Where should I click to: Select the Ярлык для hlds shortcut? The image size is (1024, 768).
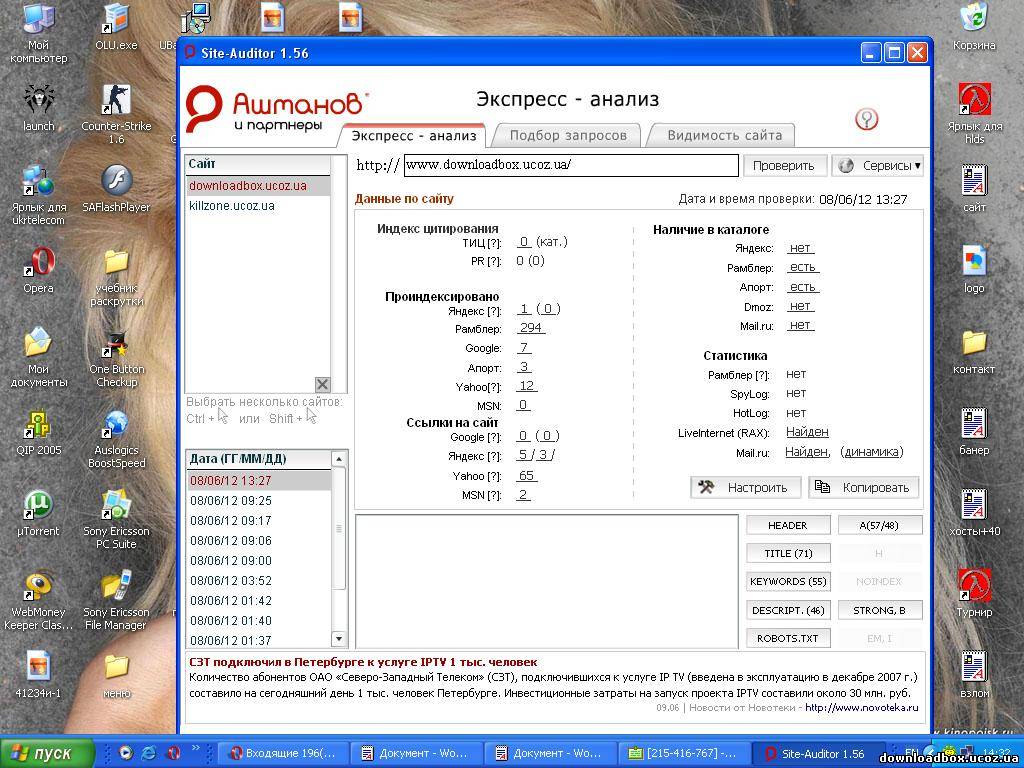pyautogui.click(x=974, y=114)
